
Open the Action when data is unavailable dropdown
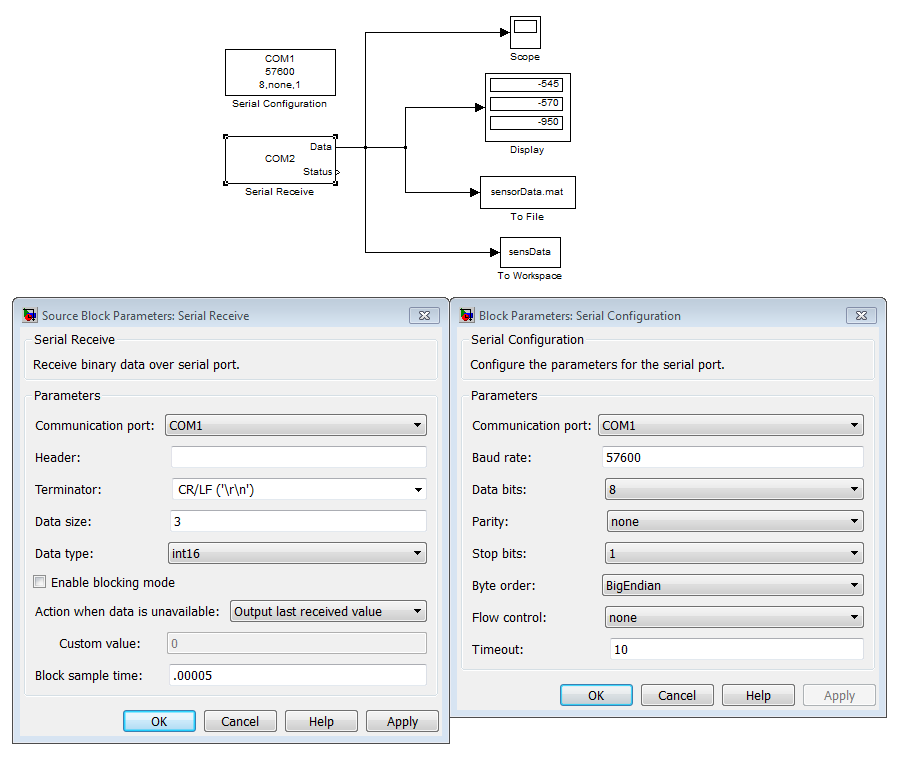(418, 611)
